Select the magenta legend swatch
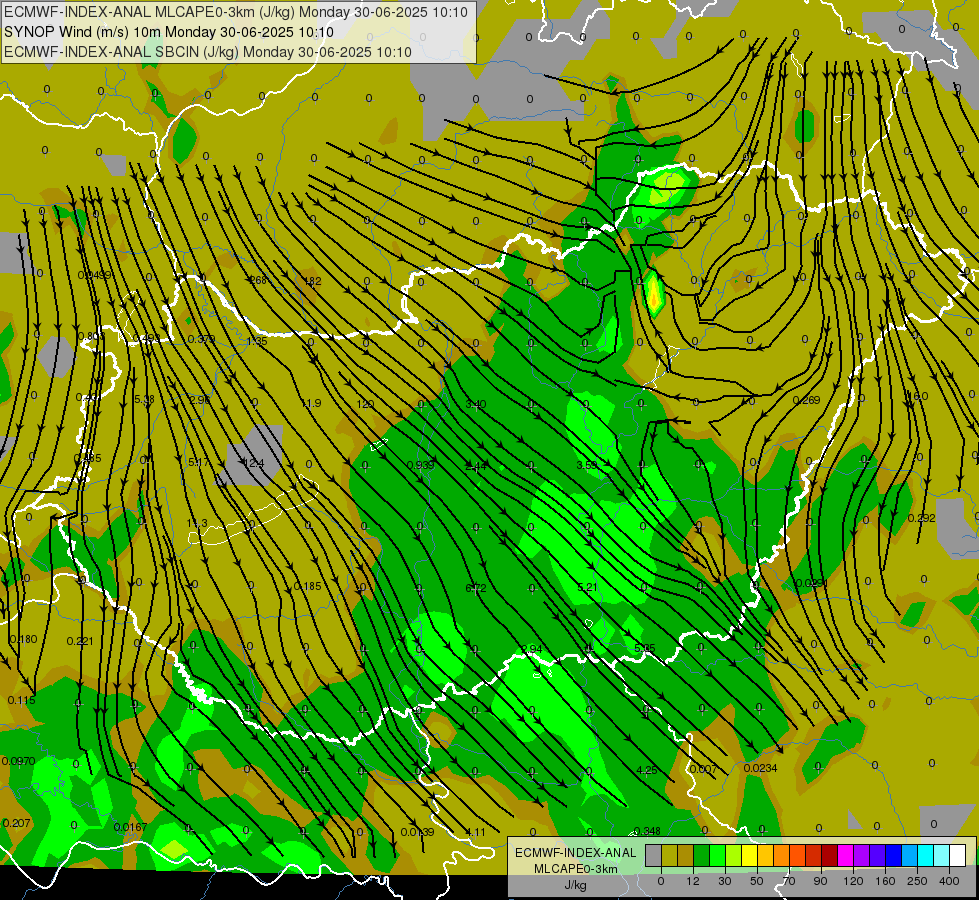Viewport: 979px width, 900px height. tap(845, 855)
